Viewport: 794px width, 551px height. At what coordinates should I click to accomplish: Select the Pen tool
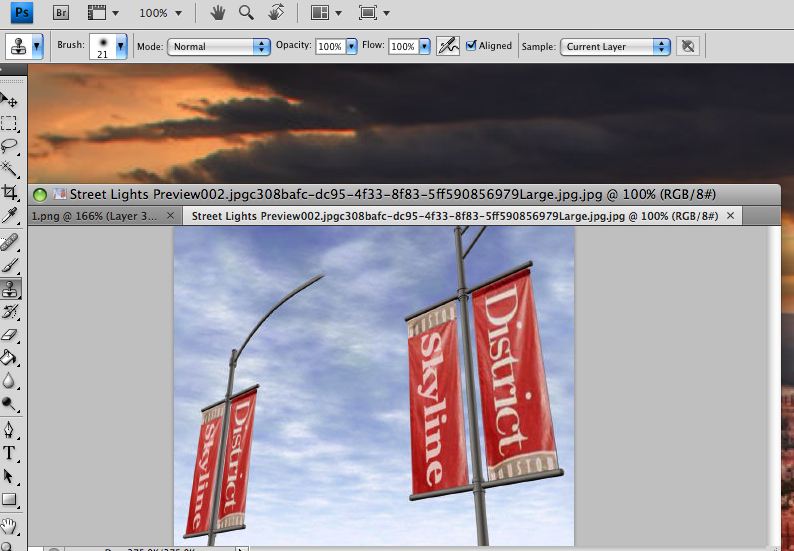(10, 429)
